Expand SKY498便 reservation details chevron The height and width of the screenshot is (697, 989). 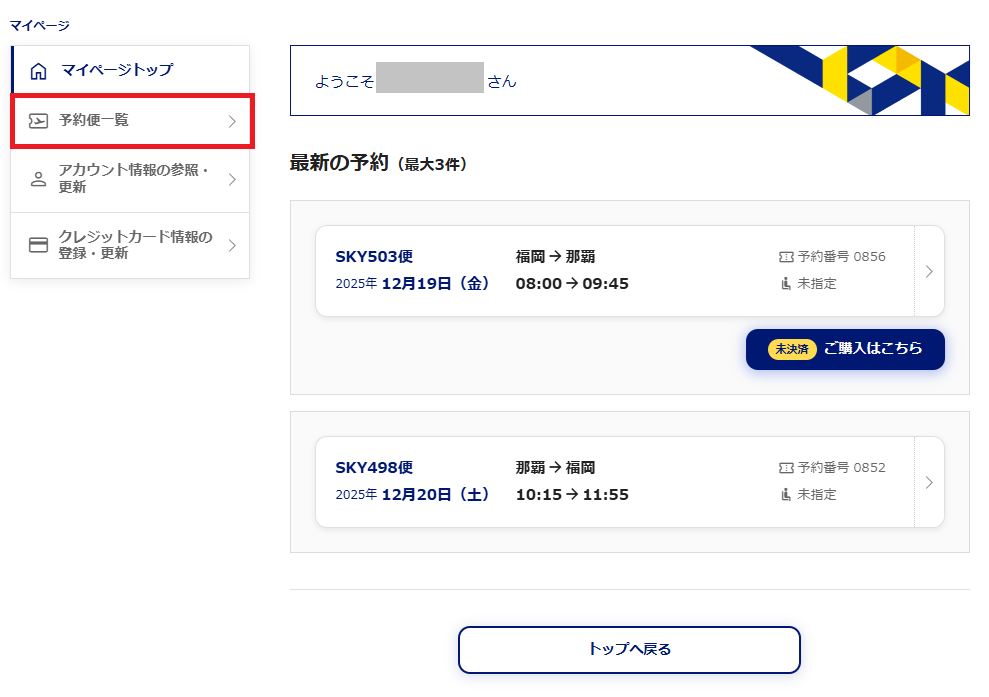(929, 482)
